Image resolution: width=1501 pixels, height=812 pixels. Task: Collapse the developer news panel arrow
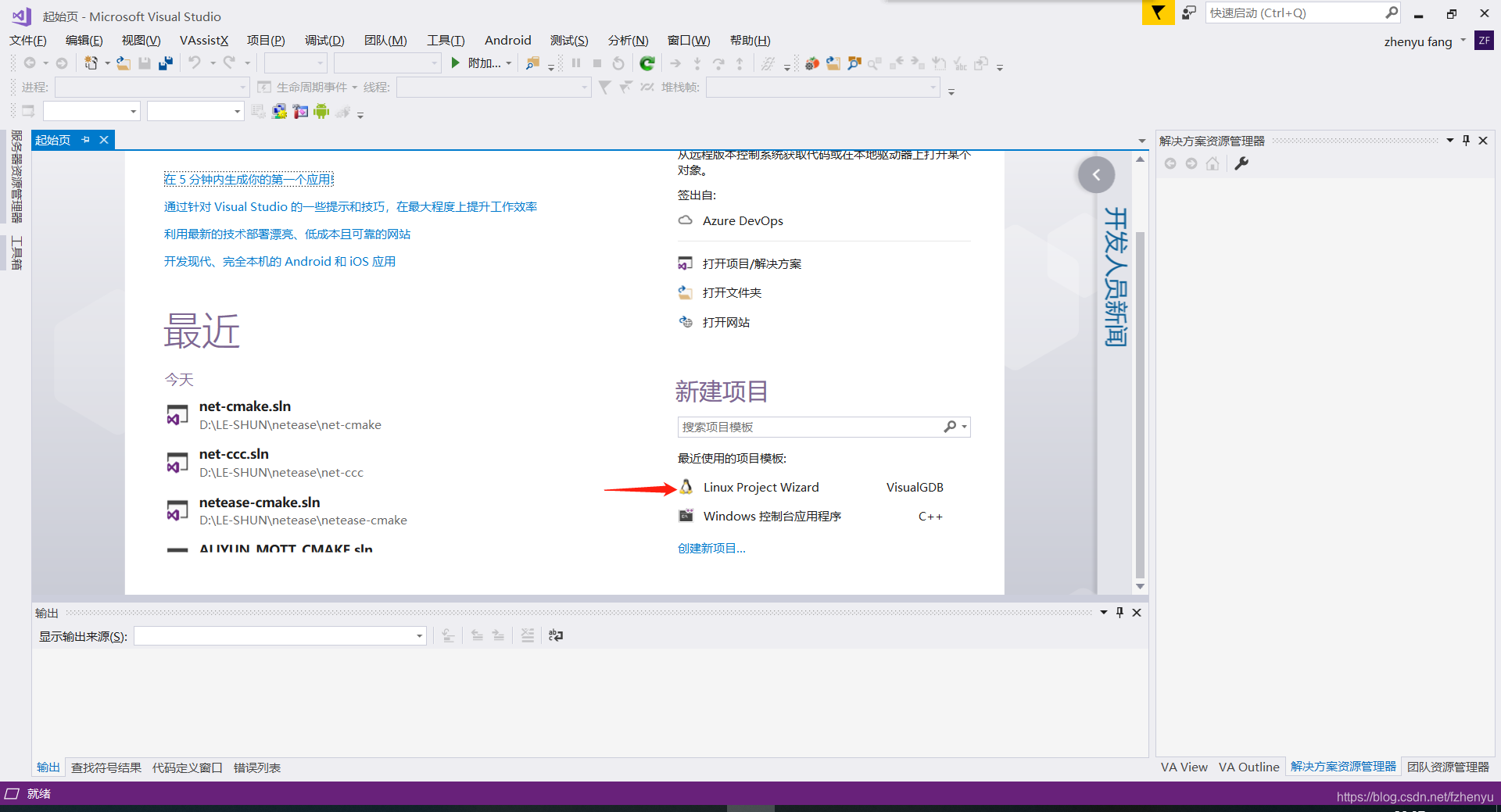coord(1096,175)
